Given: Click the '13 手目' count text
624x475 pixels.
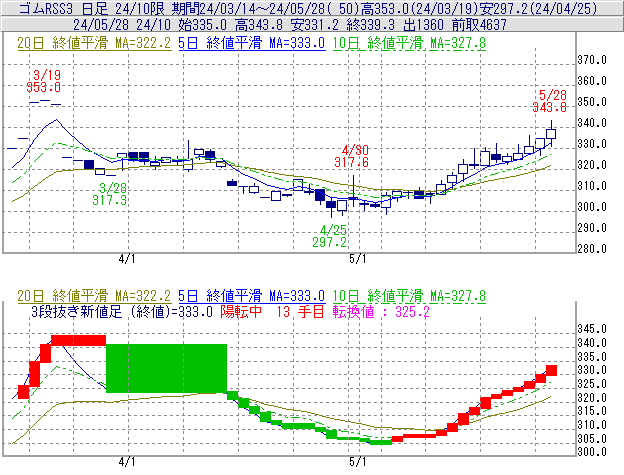Looking at the screenshot, I should [x=300, y=311].
